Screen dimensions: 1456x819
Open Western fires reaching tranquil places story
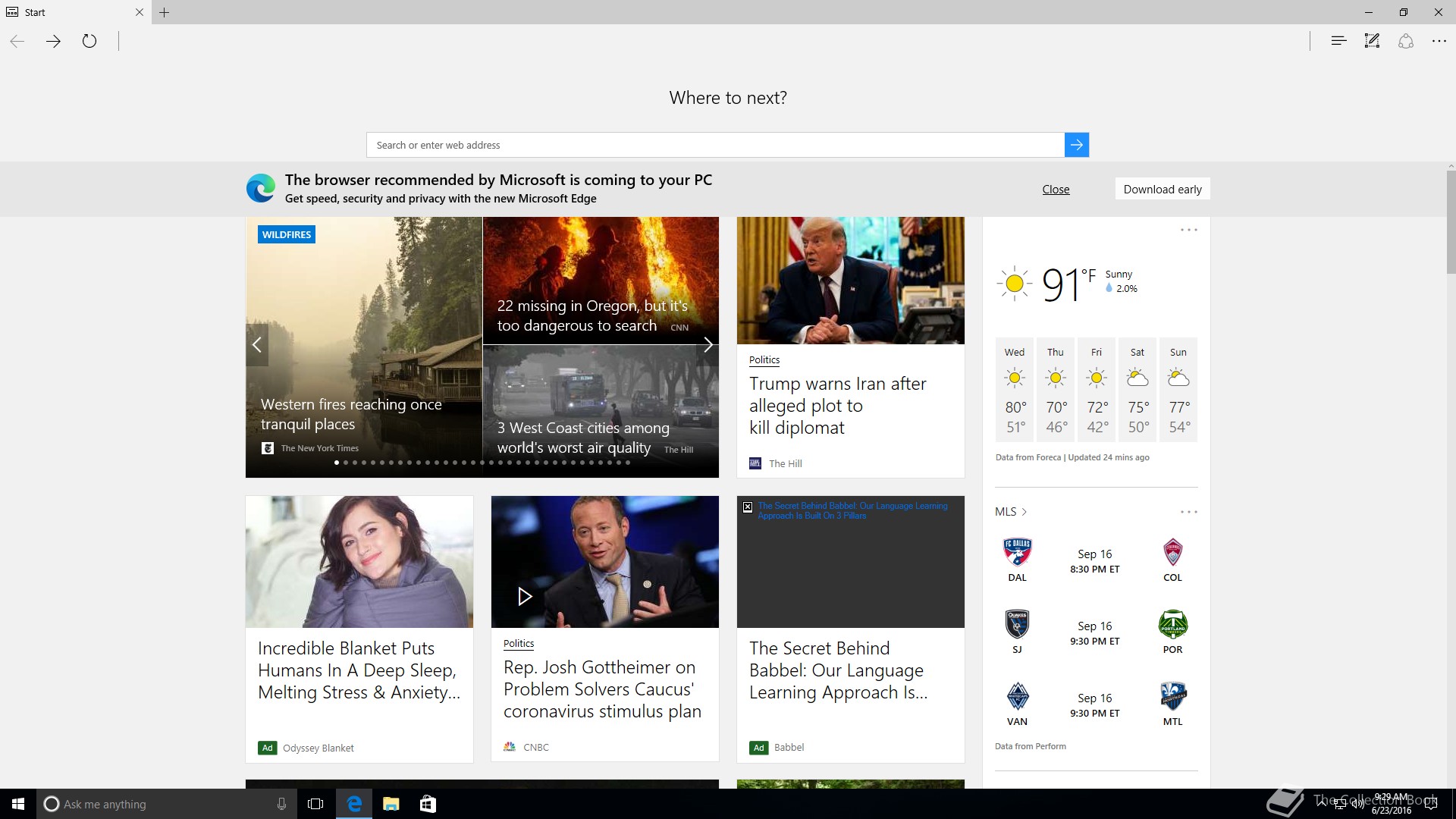351,414
